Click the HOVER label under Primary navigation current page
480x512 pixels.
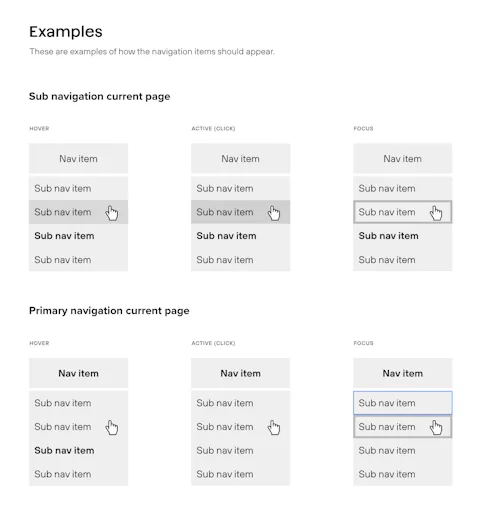tap(39, 343)
